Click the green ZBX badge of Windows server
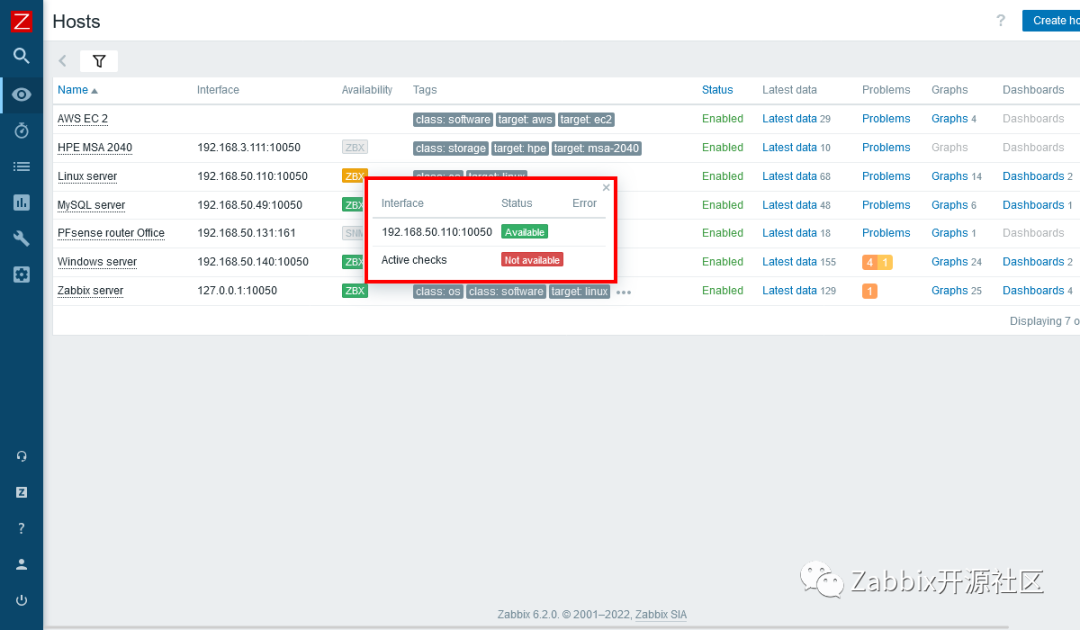The height and width of the screenshot is (630, 1080). [353, 262]
